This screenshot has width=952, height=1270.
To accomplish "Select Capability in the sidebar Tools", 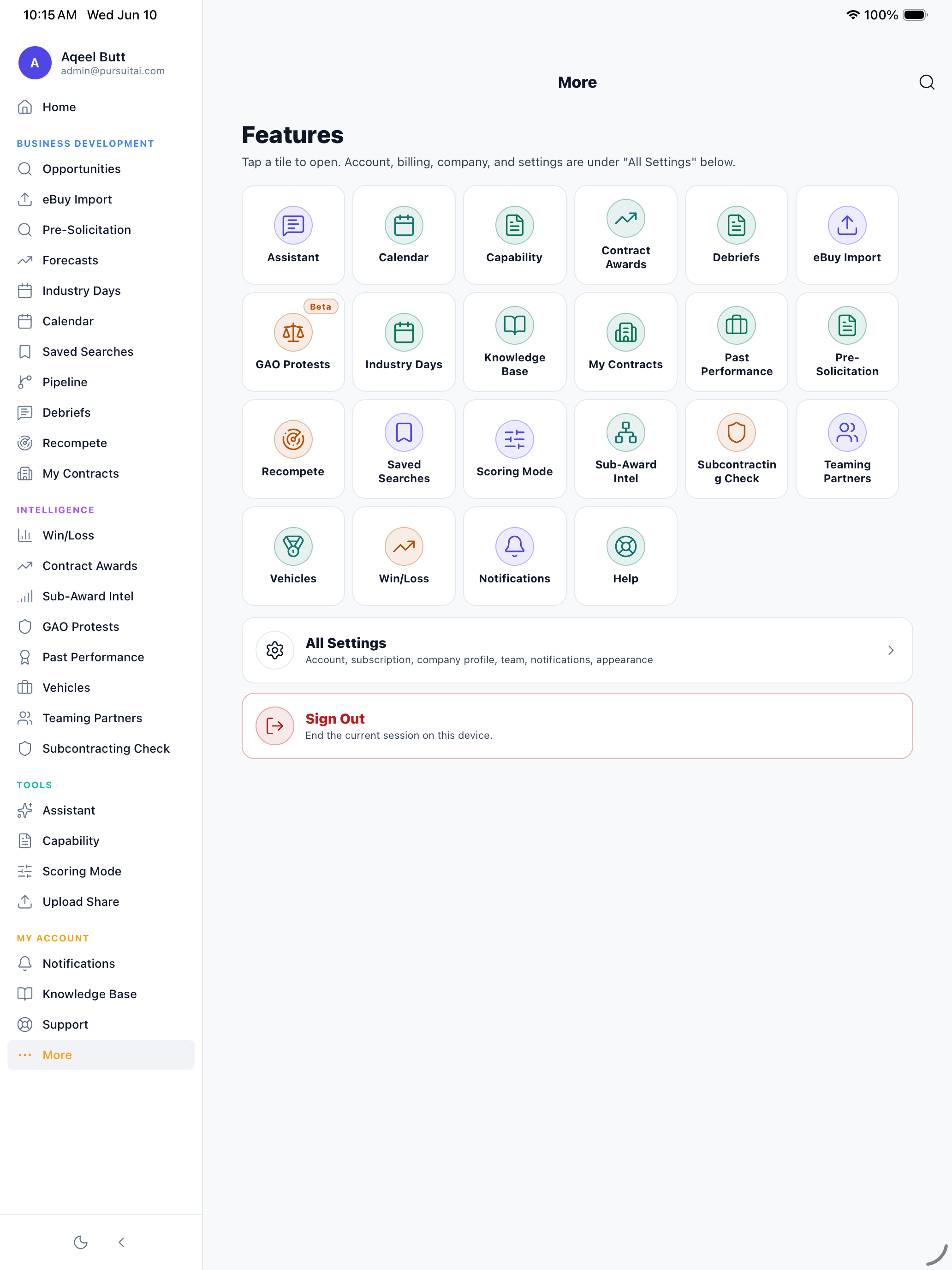I will pyautogui.click(x=101, y=840).
